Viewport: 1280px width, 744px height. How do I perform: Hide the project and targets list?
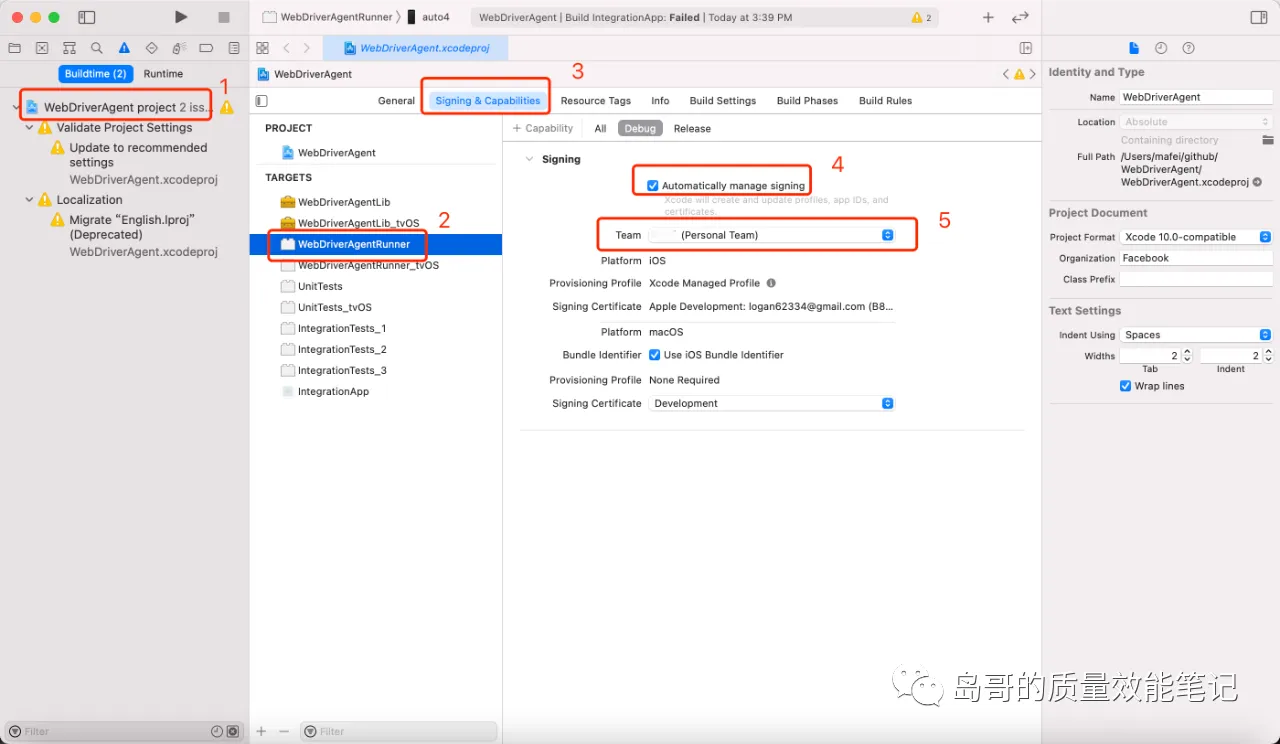[262, 100]
